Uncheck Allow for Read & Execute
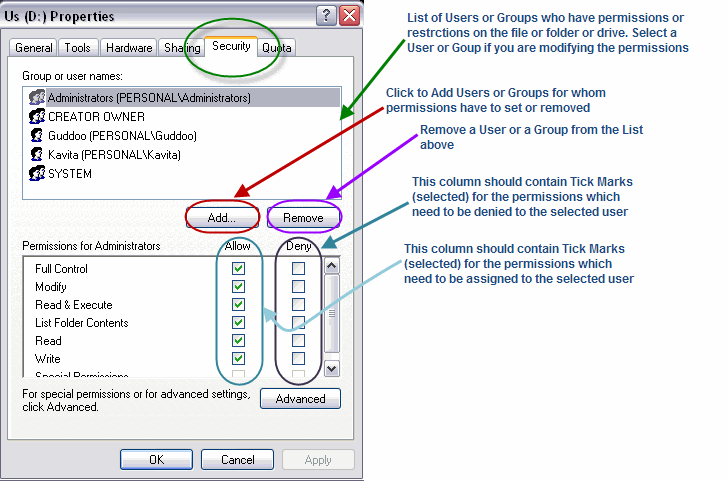 pyautogui.click(x=239, y=305)
